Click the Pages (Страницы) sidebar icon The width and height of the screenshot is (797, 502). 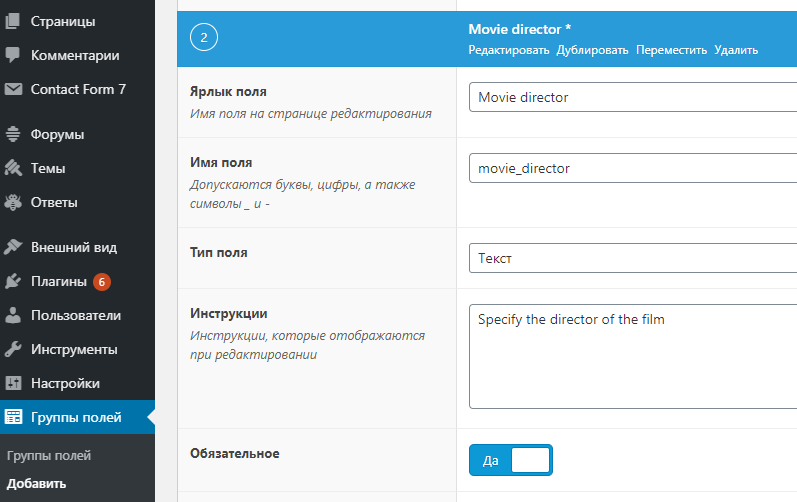pyautogui.click(x=13, y=21)
